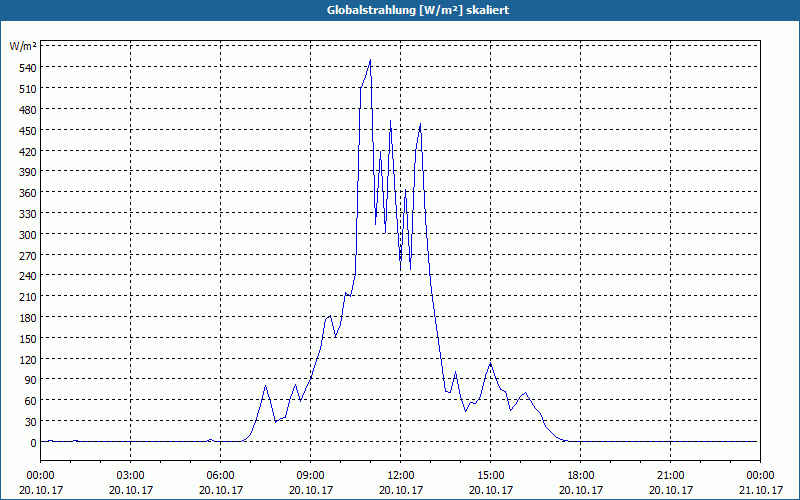Select the 390 y-axis value

click(28, 172)
